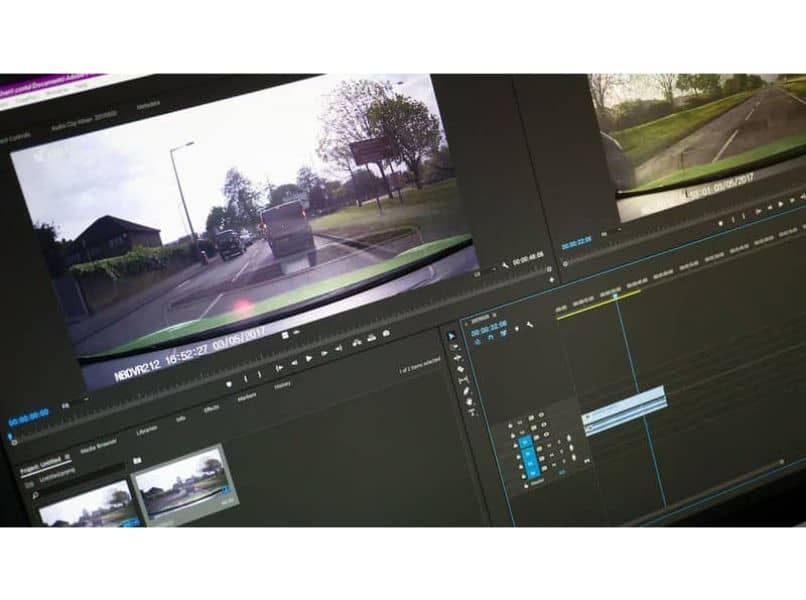Click Drag Video Only icon below source
This screenshot has width=806, height=600.
point(285,335)
